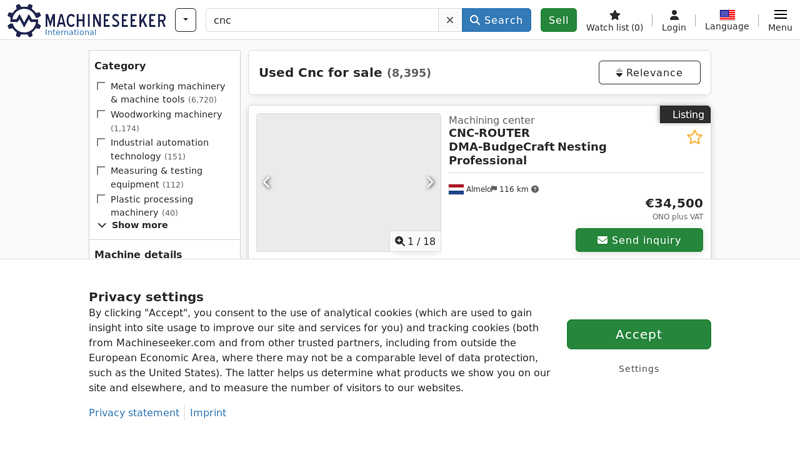Open search category dropdown arrow
The image size is (800, 450).
tap(185, 20)
